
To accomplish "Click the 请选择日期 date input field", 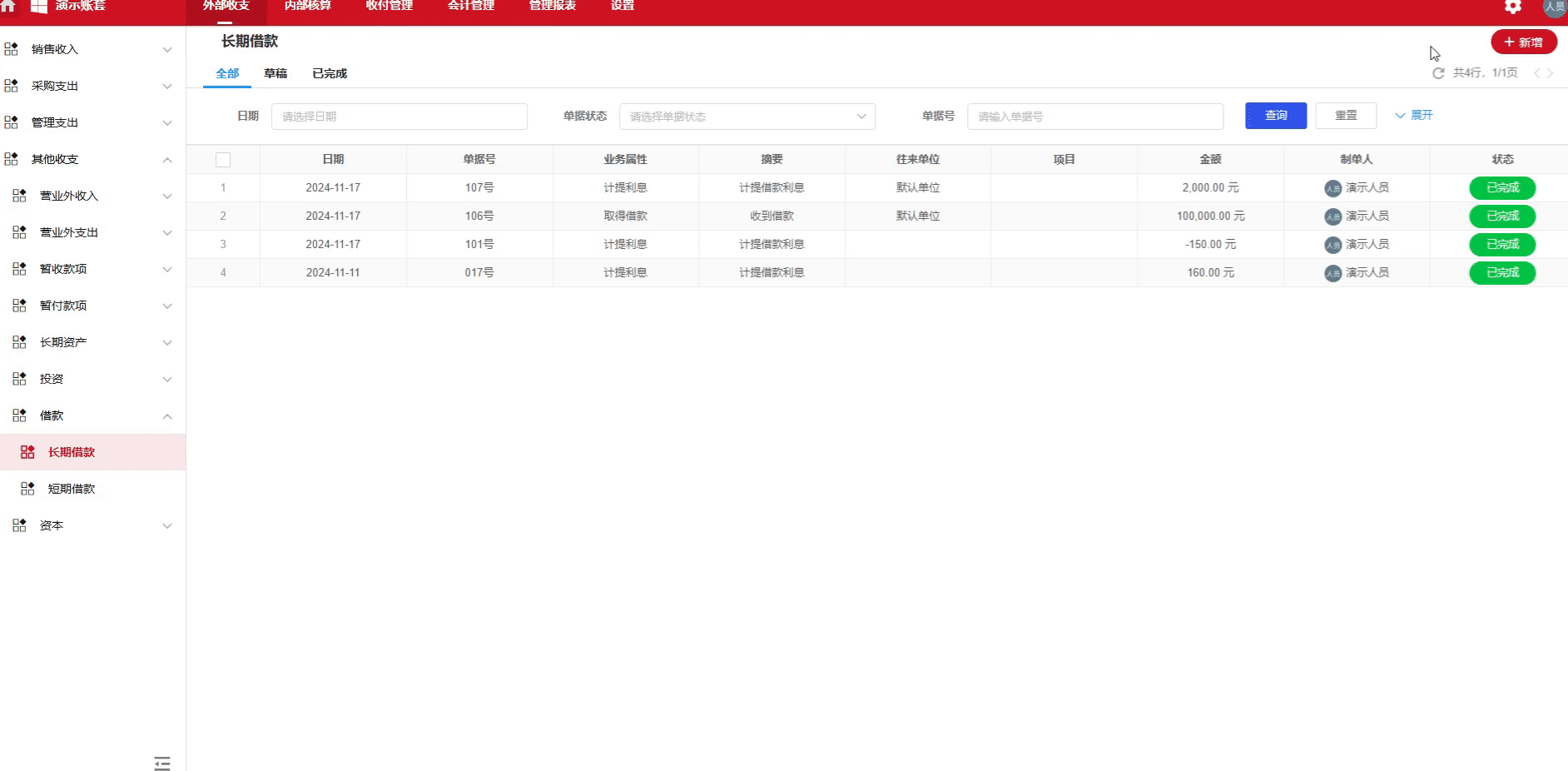I will 399,116.
